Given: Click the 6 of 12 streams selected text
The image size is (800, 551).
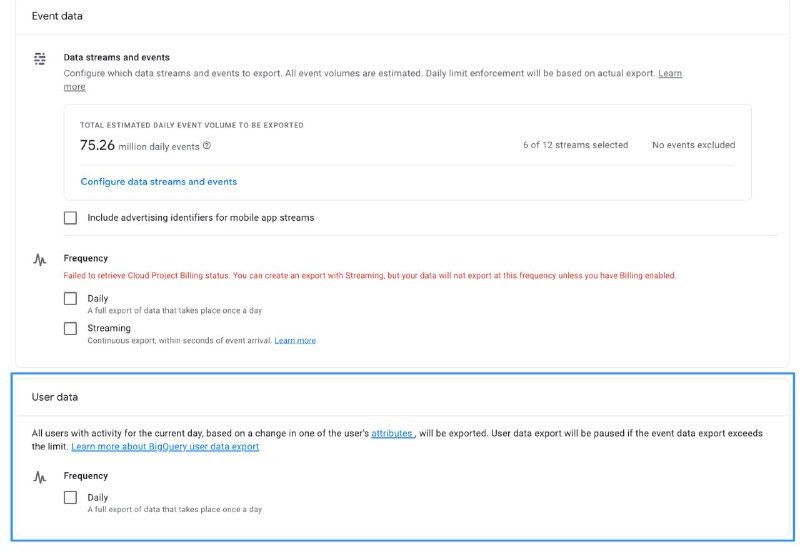Looking at the screenshot, I should 576,145.
